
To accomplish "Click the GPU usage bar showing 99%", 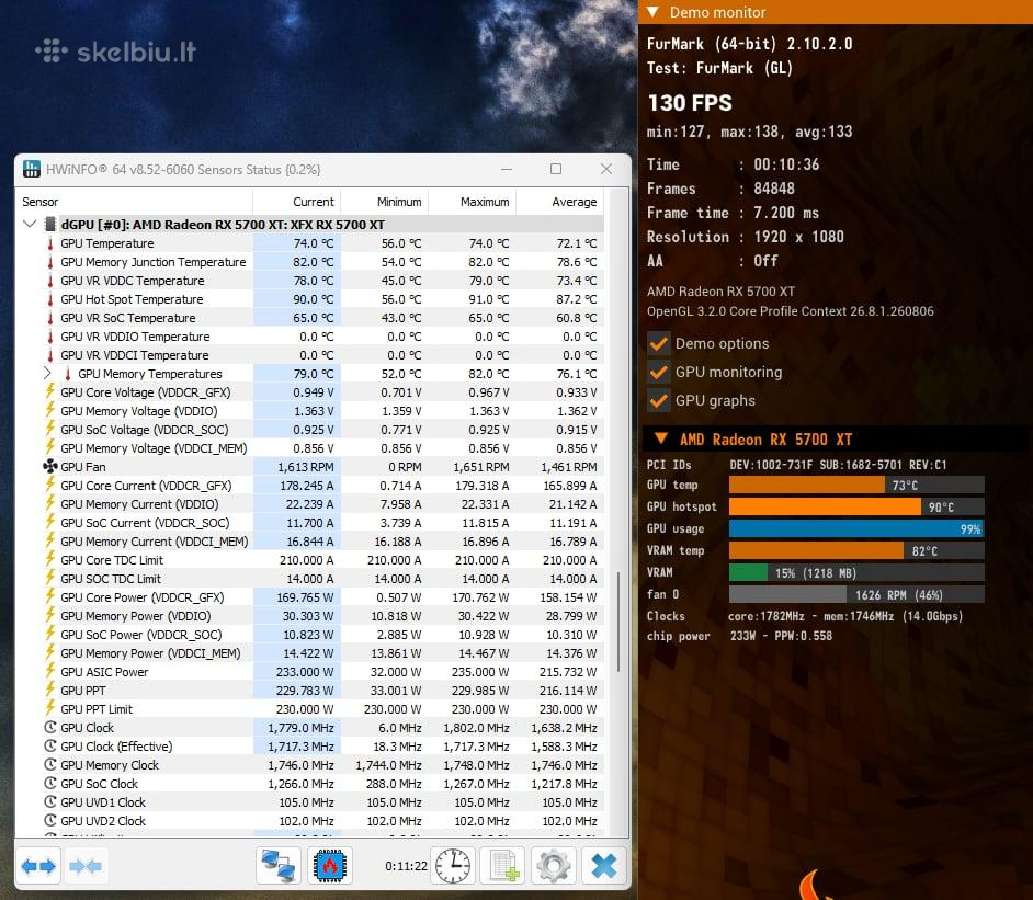I will coord(856,528).
